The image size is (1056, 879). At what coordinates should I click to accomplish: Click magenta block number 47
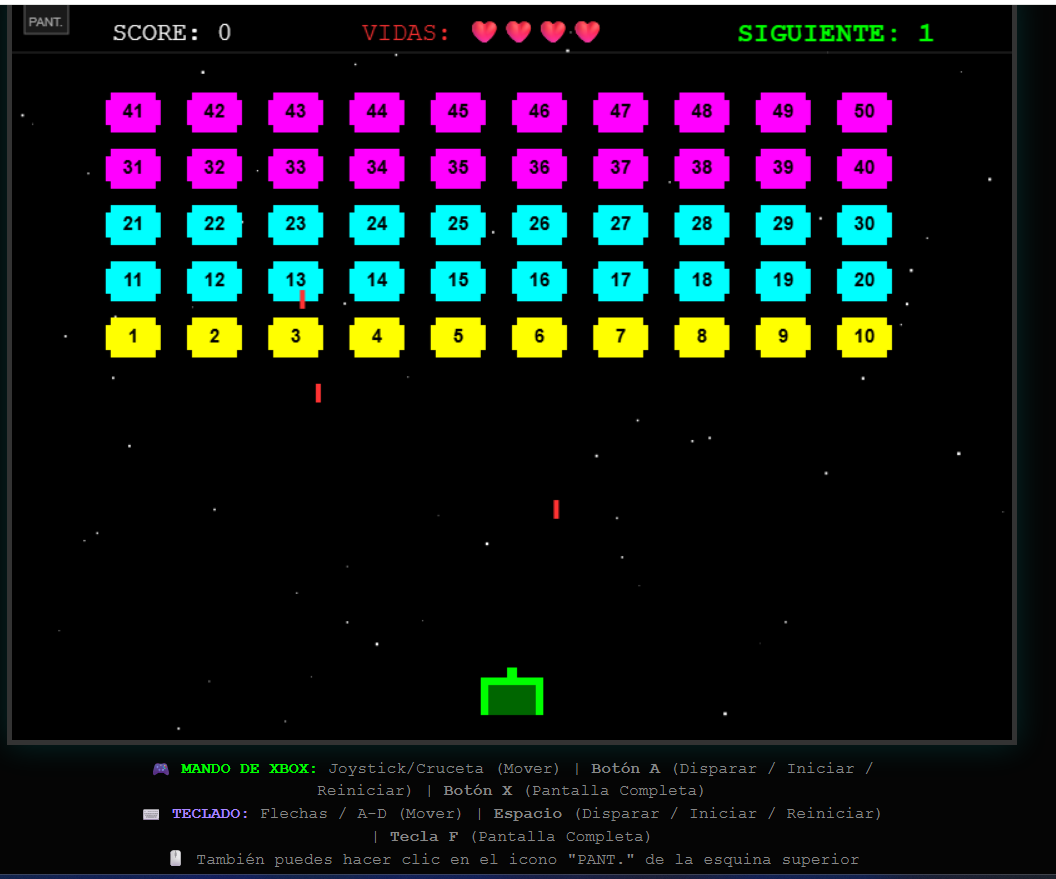click(x=621, y=112)
